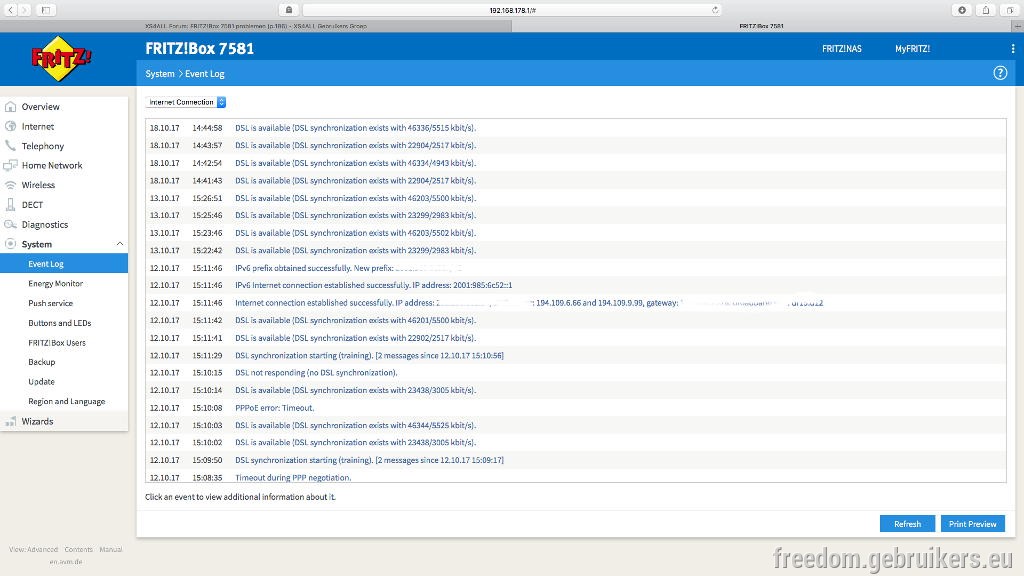Screen dimensions: 1024x576
Task: Open the MyFRITZ! link
Action: (x=912, y=48)
